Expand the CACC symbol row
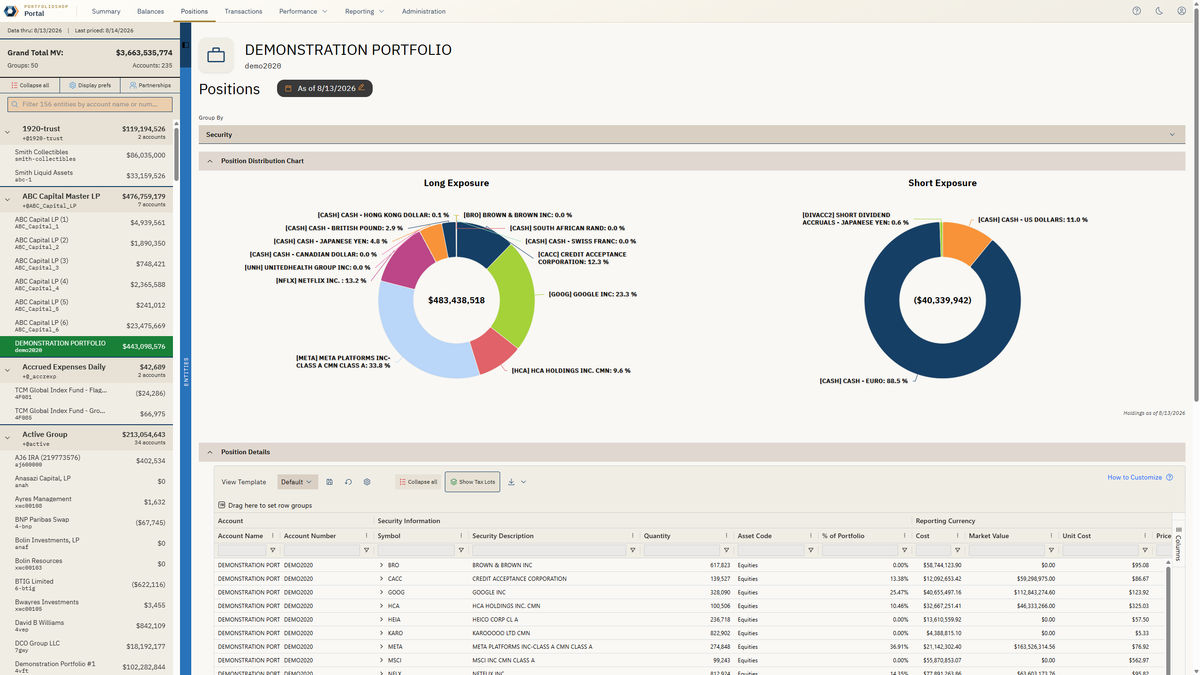 click(x=381, y=578)
